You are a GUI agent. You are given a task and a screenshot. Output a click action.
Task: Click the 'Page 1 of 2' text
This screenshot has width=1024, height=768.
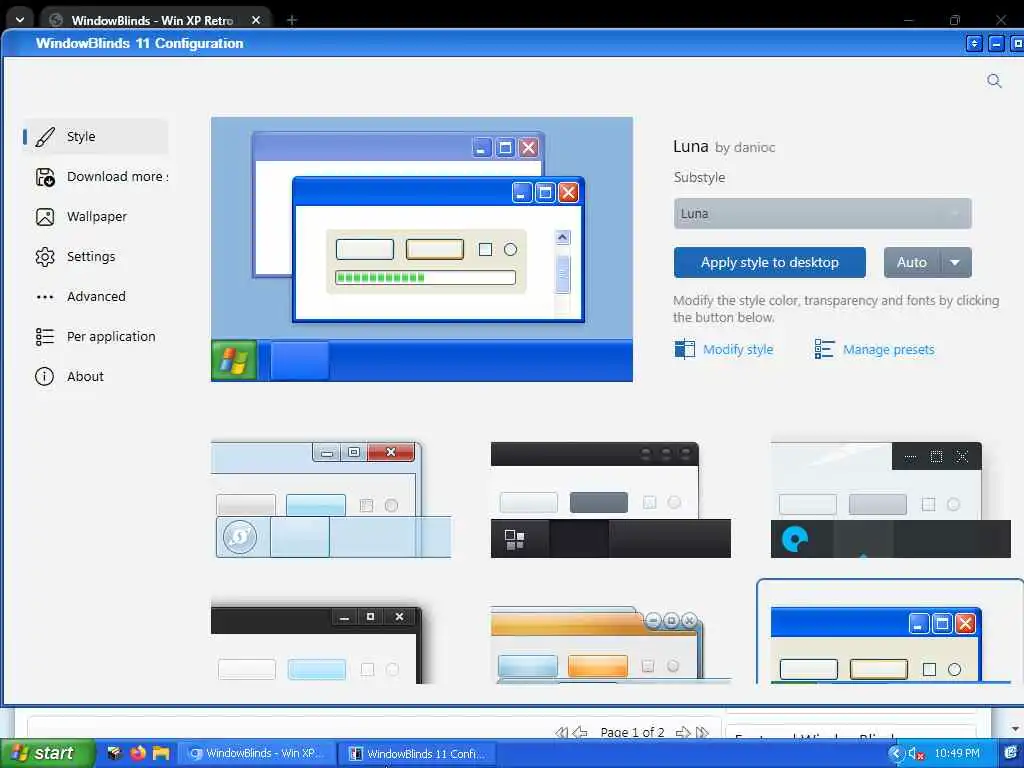[x=632, y=733]
